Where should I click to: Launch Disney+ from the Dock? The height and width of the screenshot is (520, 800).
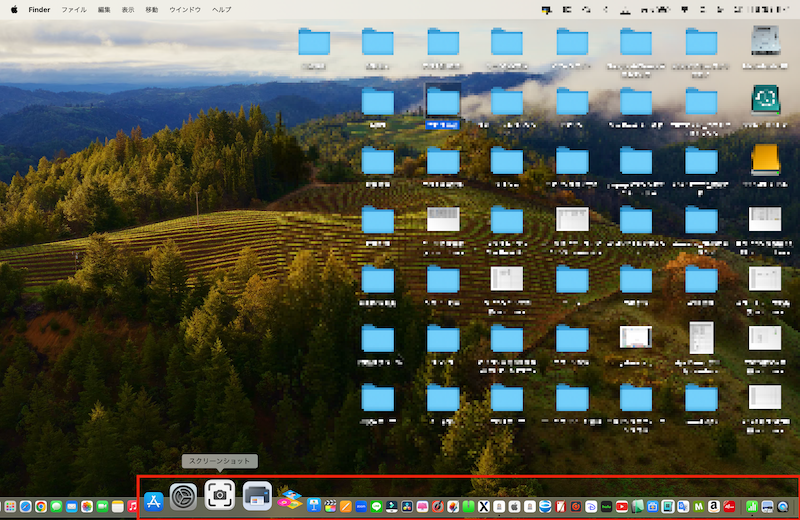point(591,506)
